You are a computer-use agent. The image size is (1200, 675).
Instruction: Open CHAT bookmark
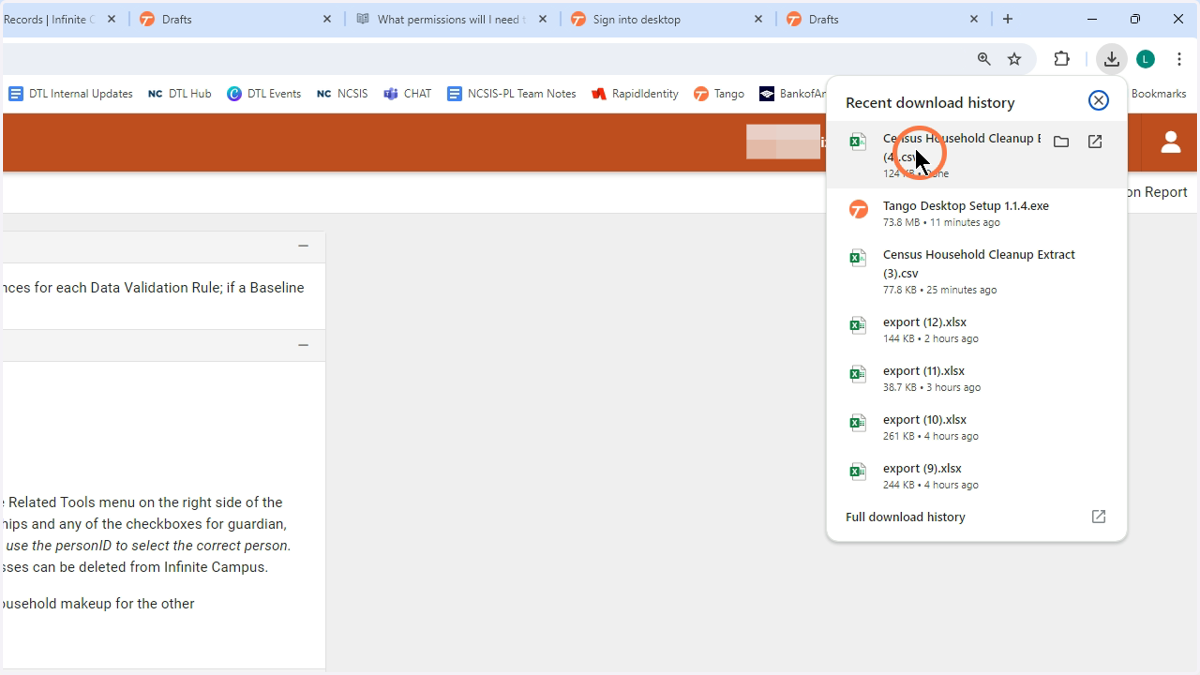coord(407,94)
